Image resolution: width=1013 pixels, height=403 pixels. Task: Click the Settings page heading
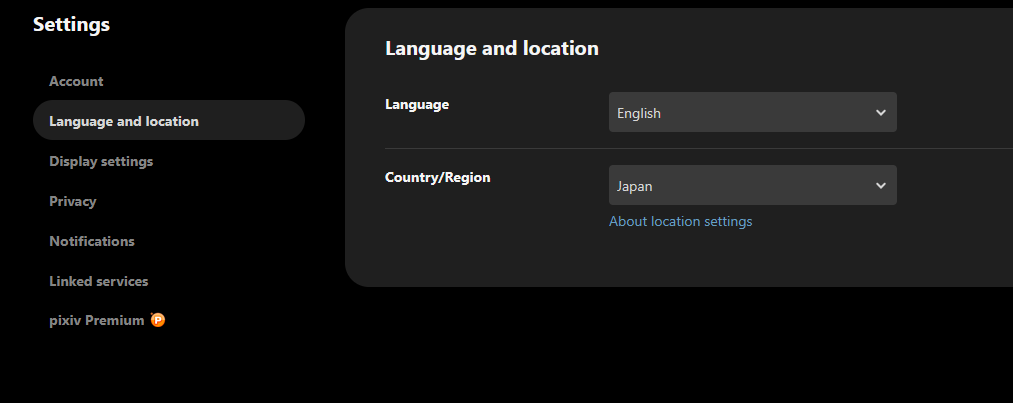(71, 25)
